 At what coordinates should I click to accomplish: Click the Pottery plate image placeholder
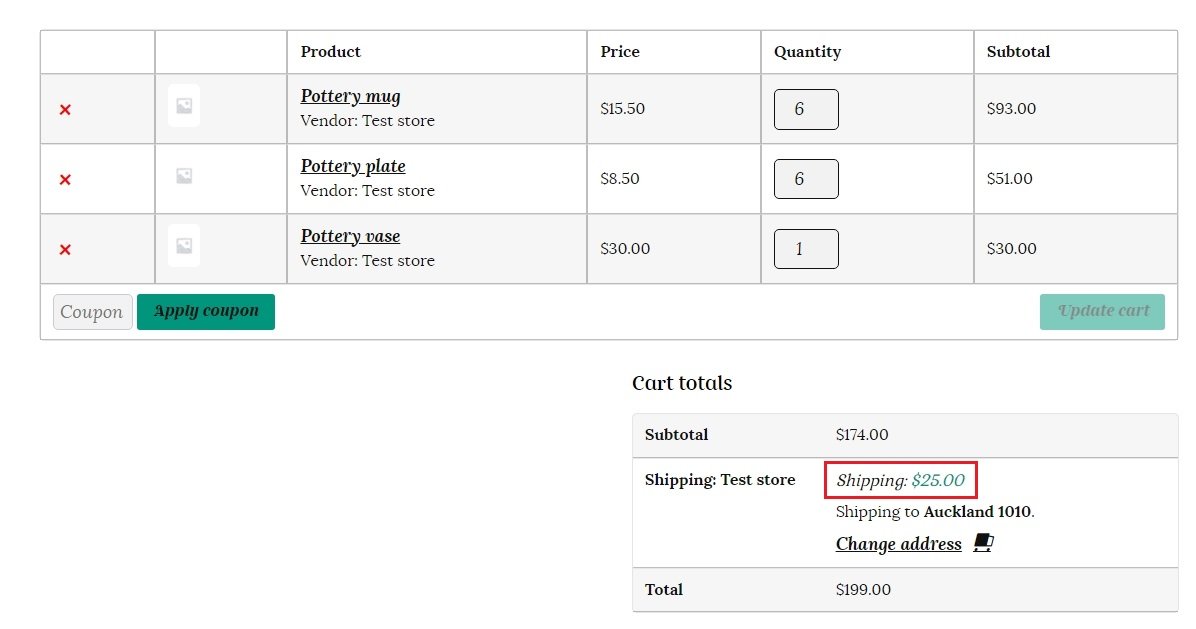184,176
